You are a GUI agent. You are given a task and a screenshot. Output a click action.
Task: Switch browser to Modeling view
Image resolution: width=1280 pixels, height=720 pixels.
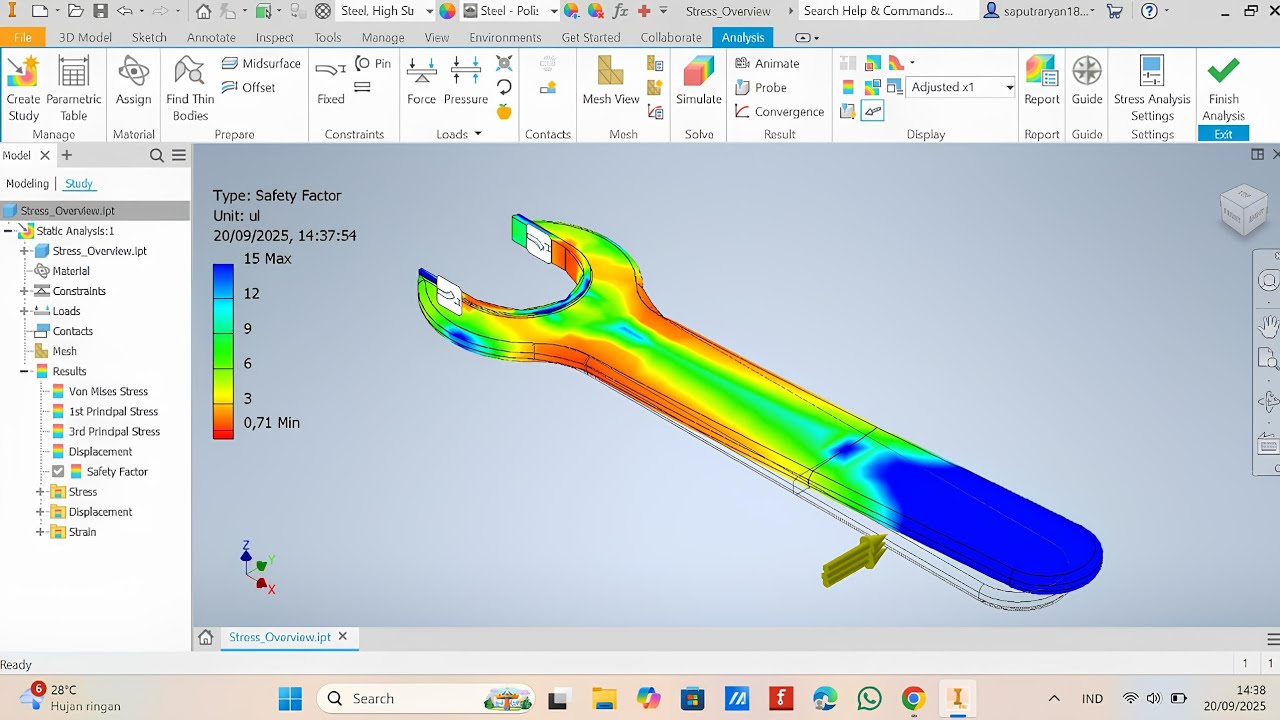tap(27, 184)
